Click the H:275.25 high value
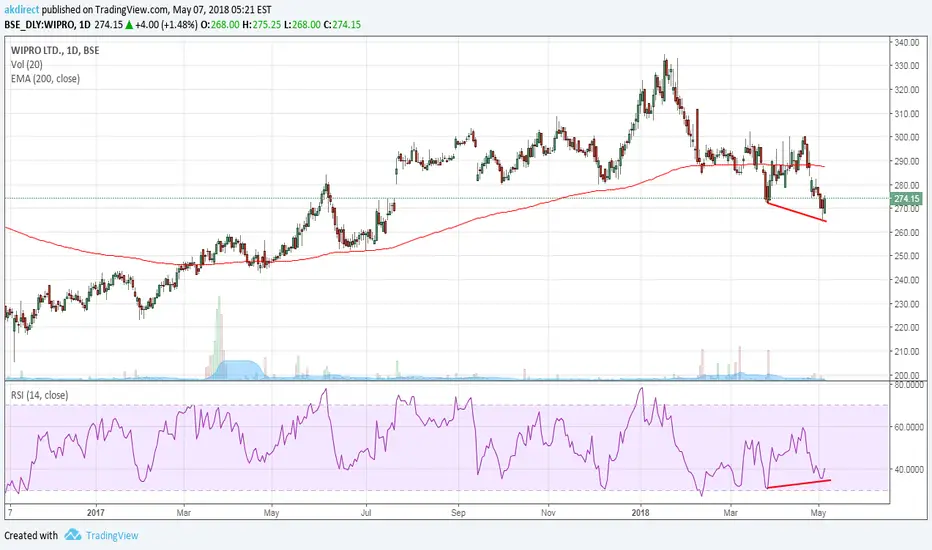Image resolution: width=932 pixels, height=550 pixels. pos(262,24)
